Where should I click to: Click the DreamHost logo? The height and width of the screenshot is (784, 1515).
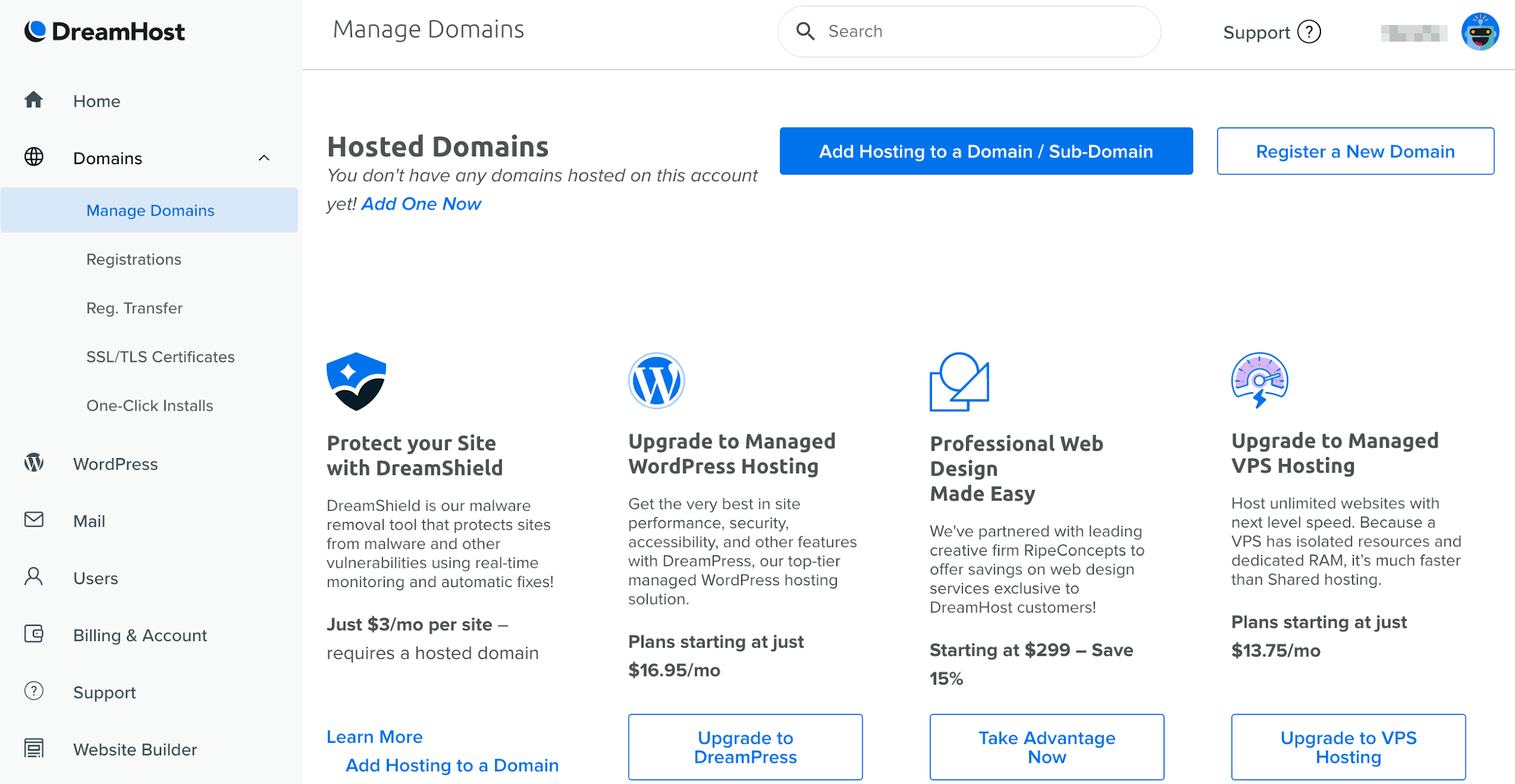click(104, 32)
